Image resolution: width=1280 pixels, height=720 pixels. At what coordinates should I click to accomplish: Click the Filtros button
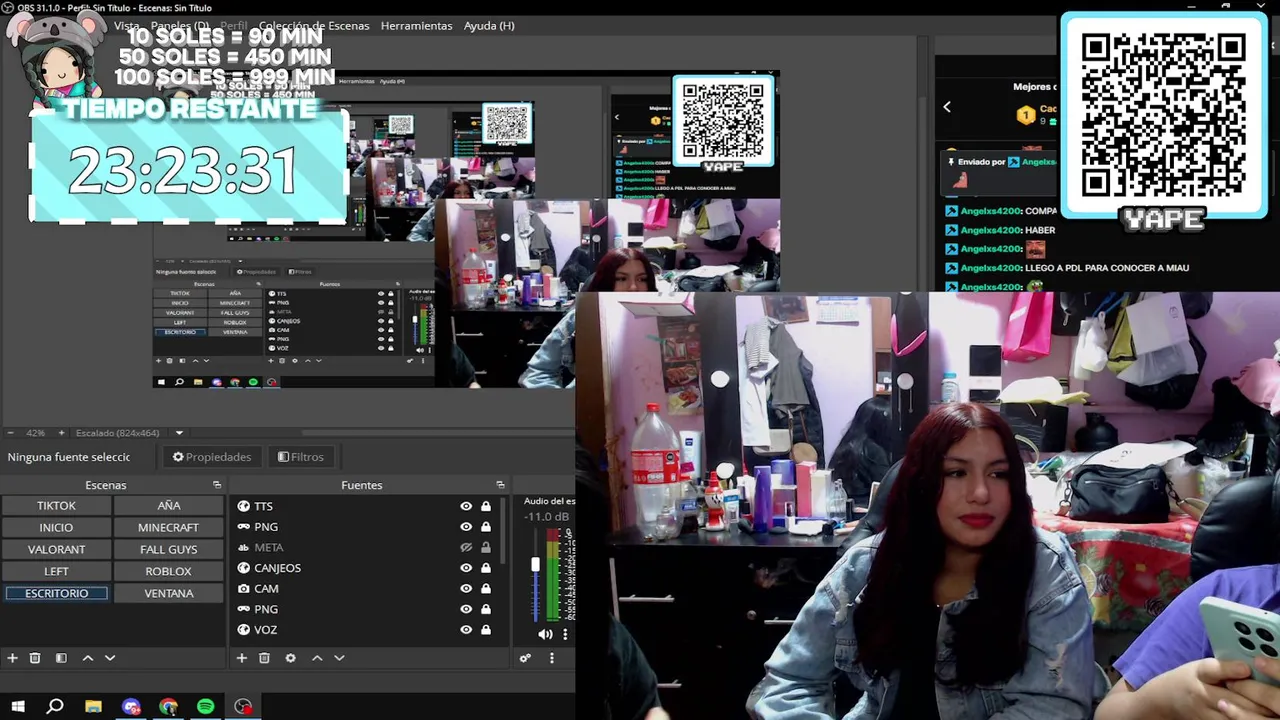(x=301, y=457)
